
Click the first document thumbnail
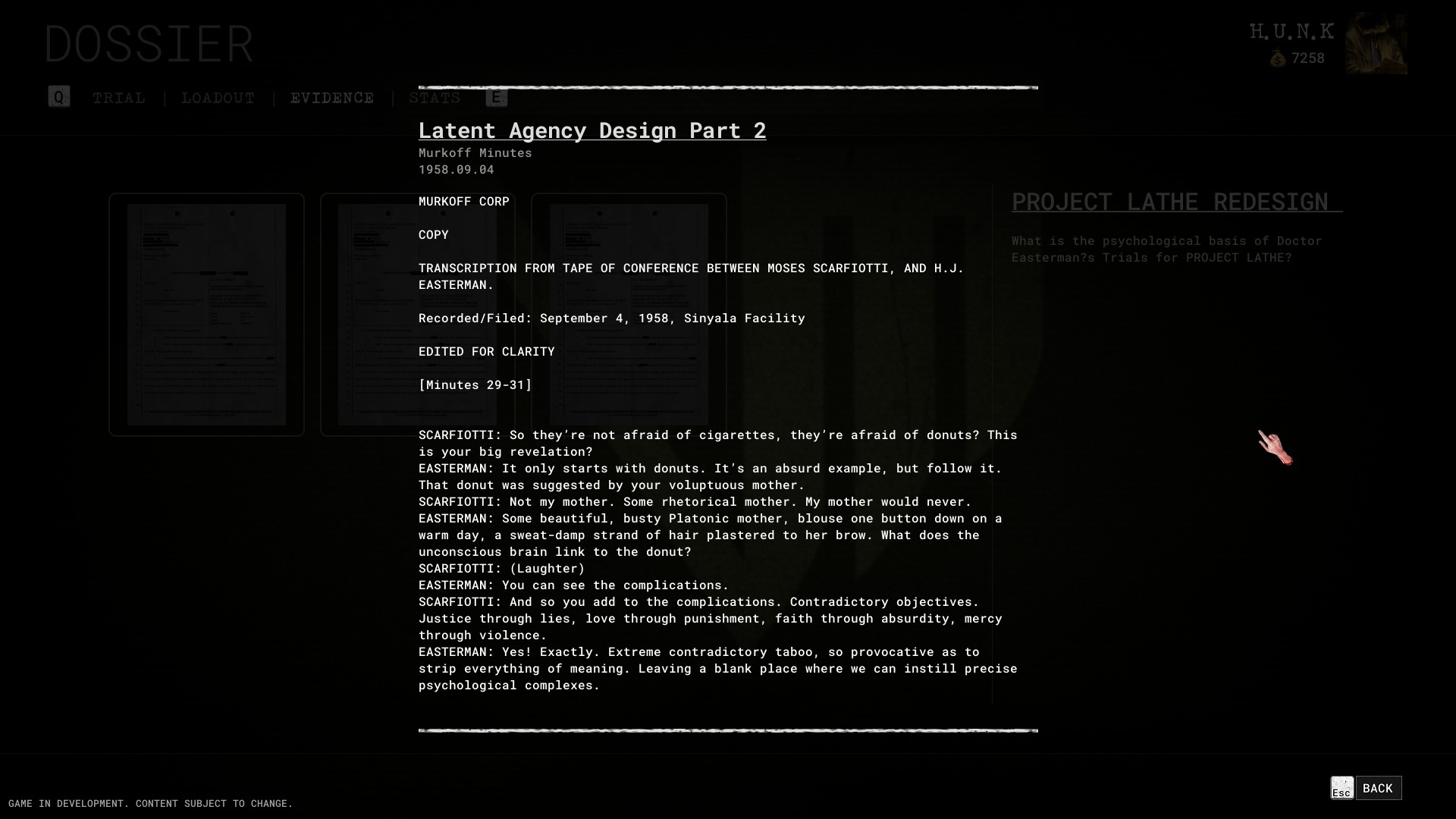206,314
